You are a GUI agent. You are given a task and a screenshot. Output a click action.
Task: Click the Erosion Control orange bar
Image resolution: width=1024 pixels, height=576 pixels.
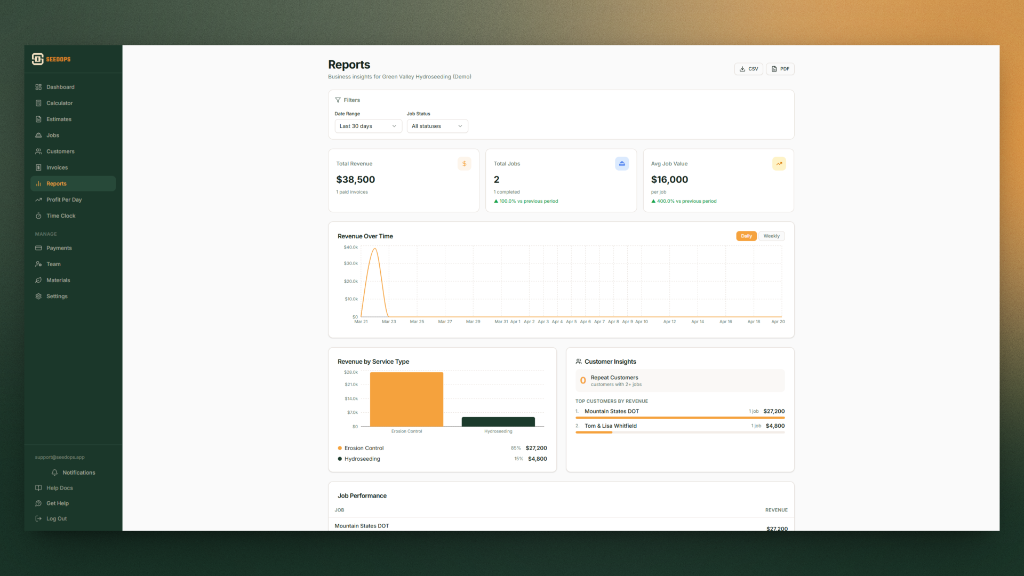pyautogui.click(x=406, y=399)
